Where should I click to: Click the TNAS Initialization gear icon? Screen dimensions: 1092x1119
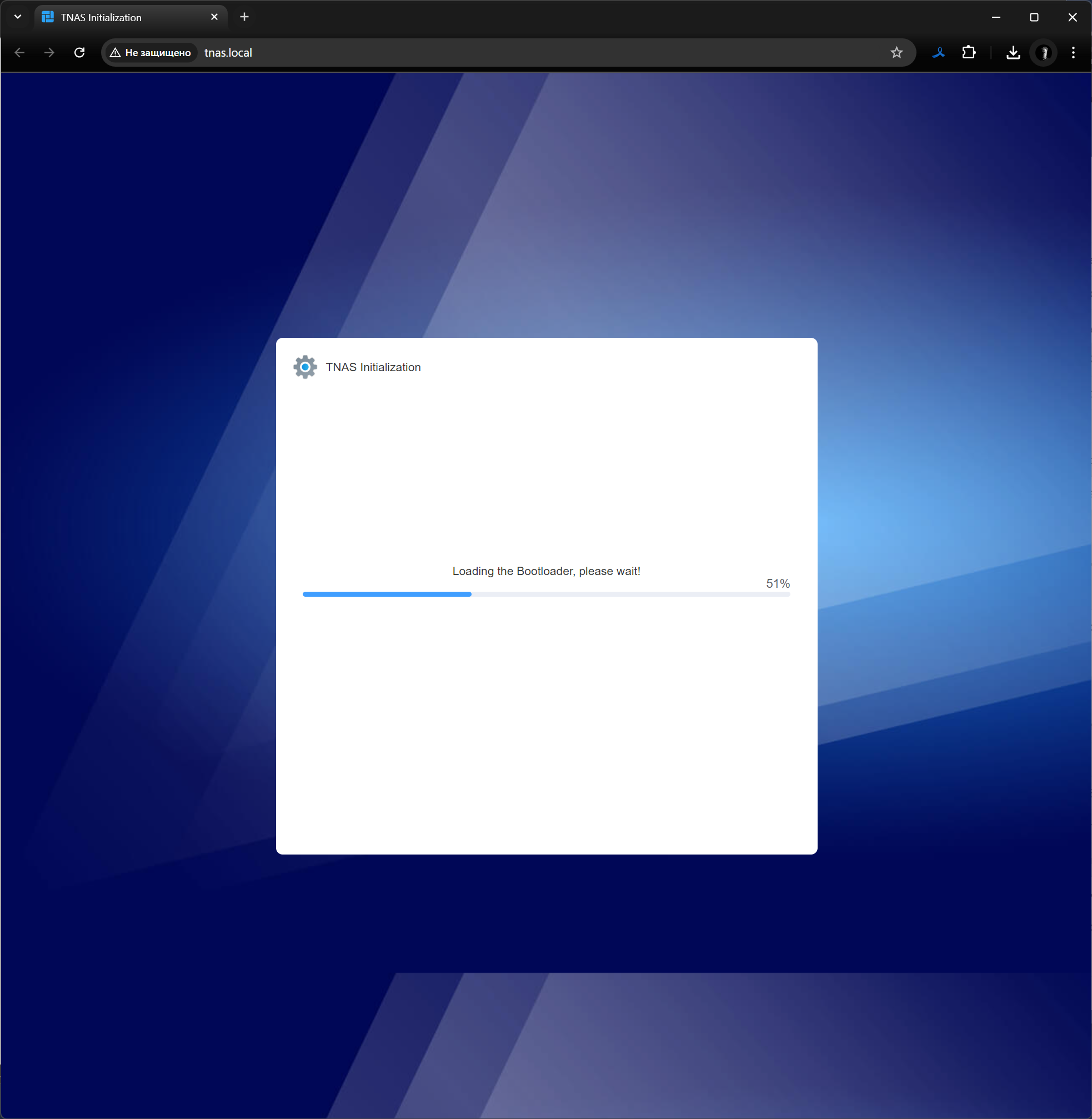305,367
